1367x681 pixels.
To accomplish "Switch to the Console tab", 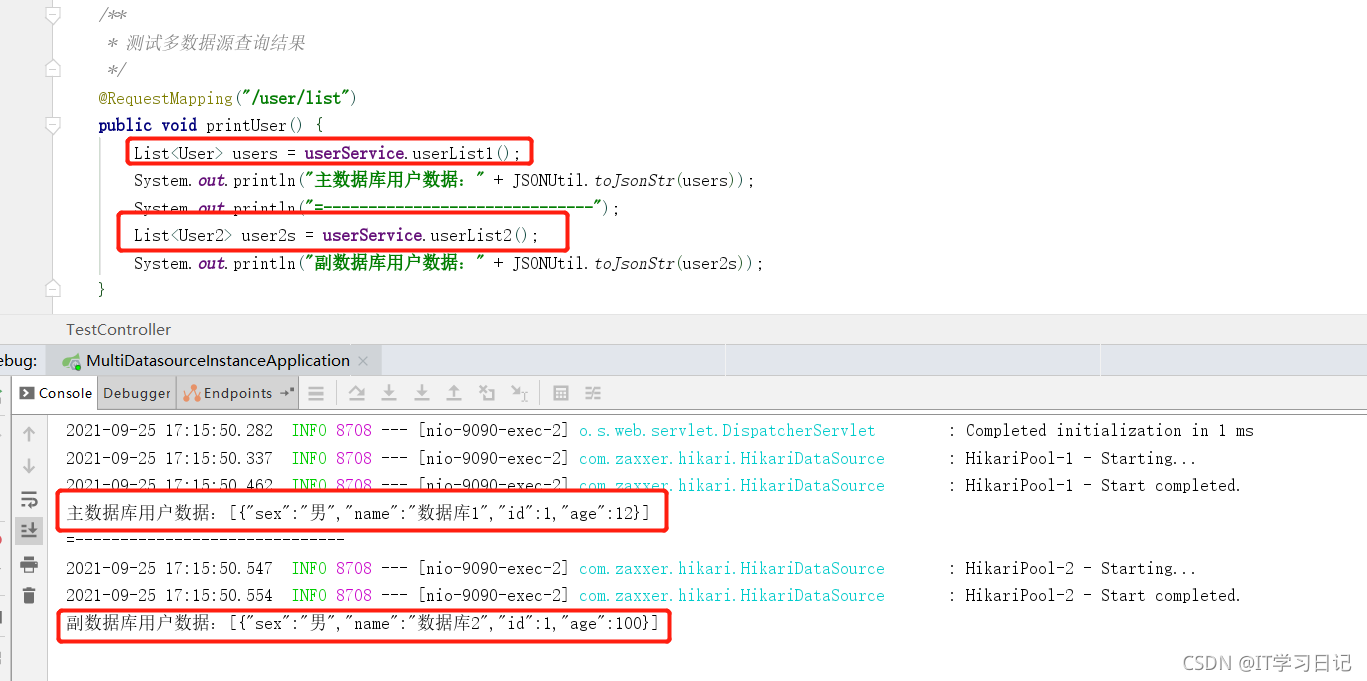I will click(56, 394).
